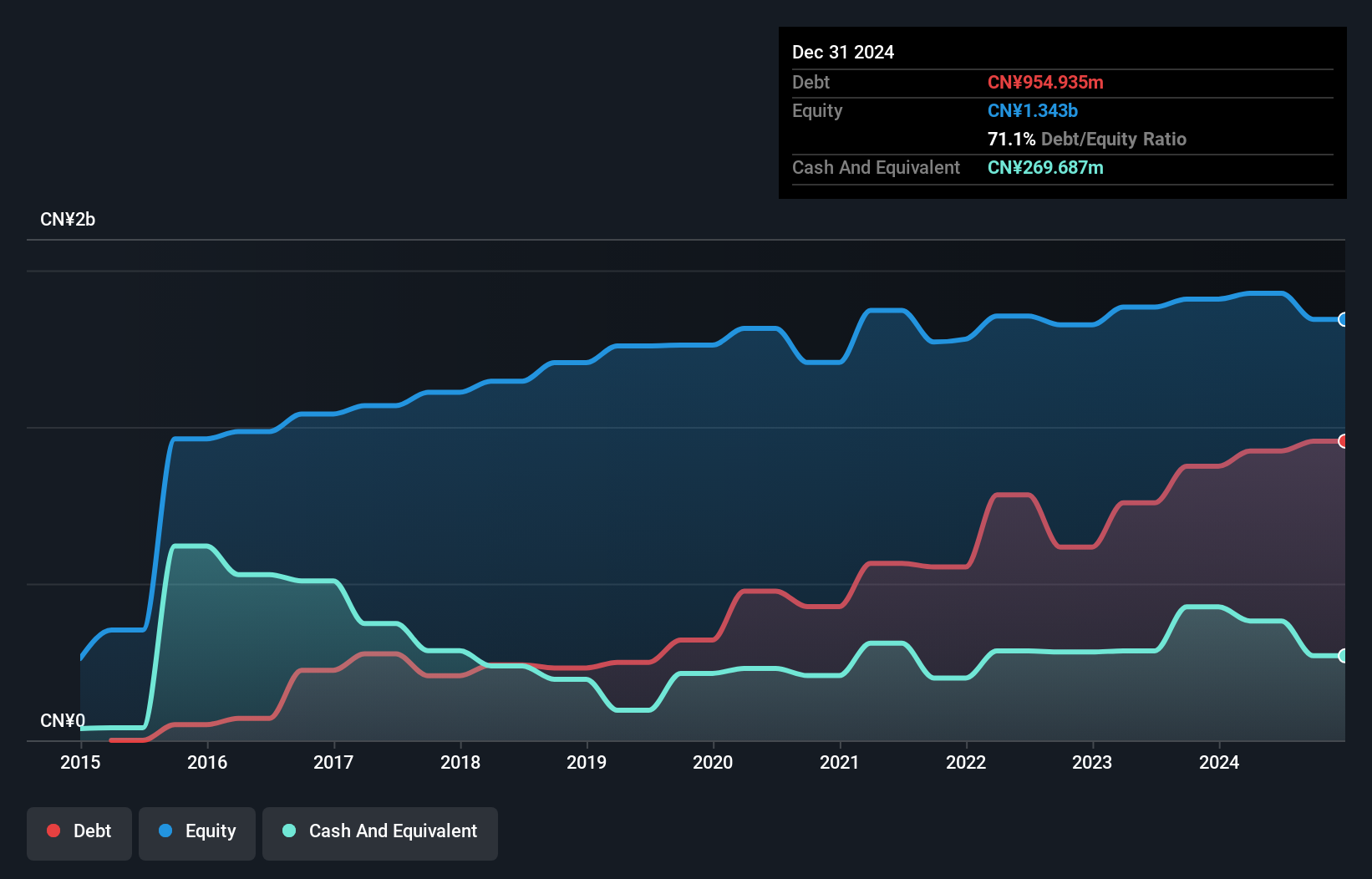This screenshot has height=879, width=1372.
Task: Open the Dec 31 2024 tooltip header
Action: point(843,52)
